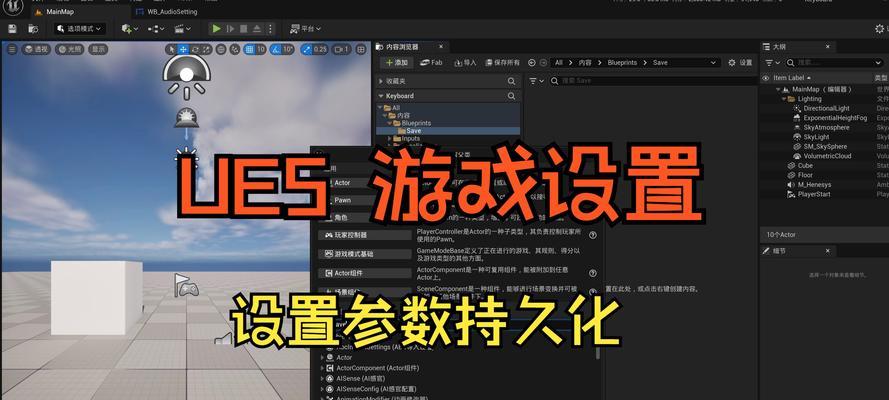Collapse the Lighting folder in outliner

(784, 99)
